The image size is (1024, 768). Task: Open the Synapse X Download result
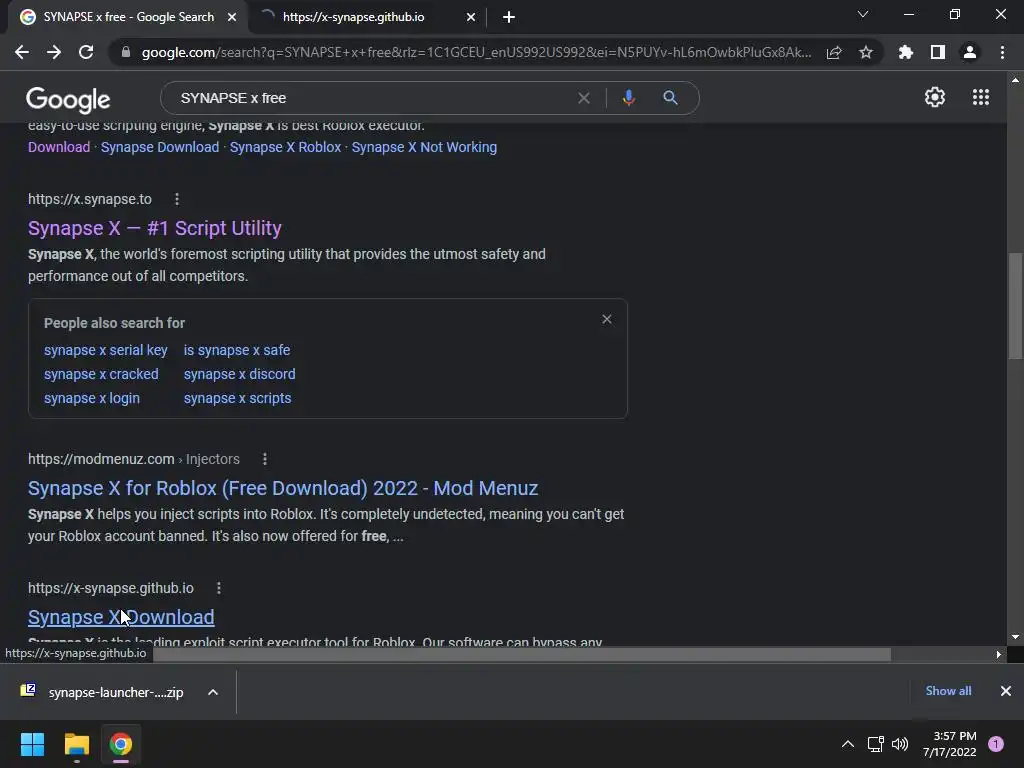pos(121,617)
